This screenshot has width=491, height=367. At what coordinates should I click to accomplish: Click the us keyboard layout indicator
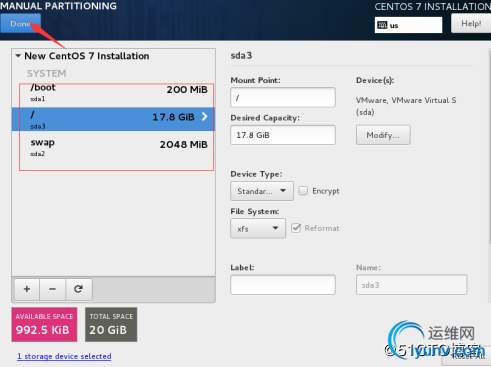click(x=408, y=25)
